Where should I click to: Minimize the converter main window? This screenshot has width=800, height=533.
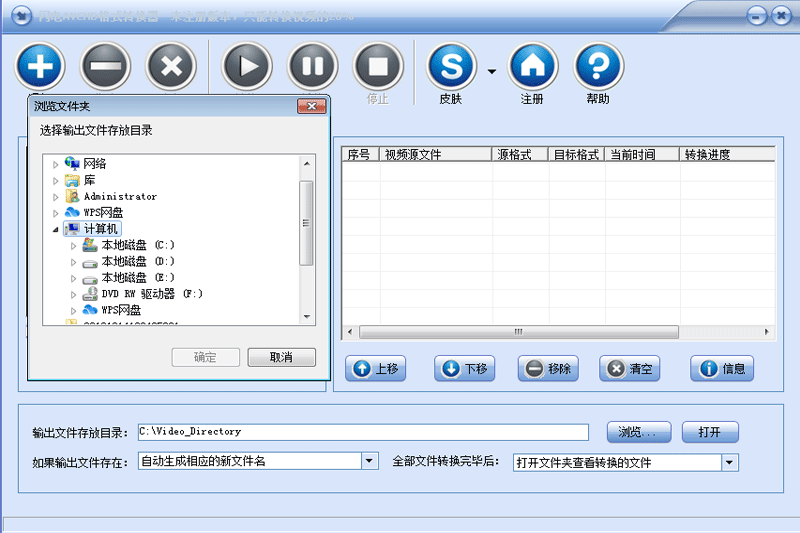click(757, 16)
